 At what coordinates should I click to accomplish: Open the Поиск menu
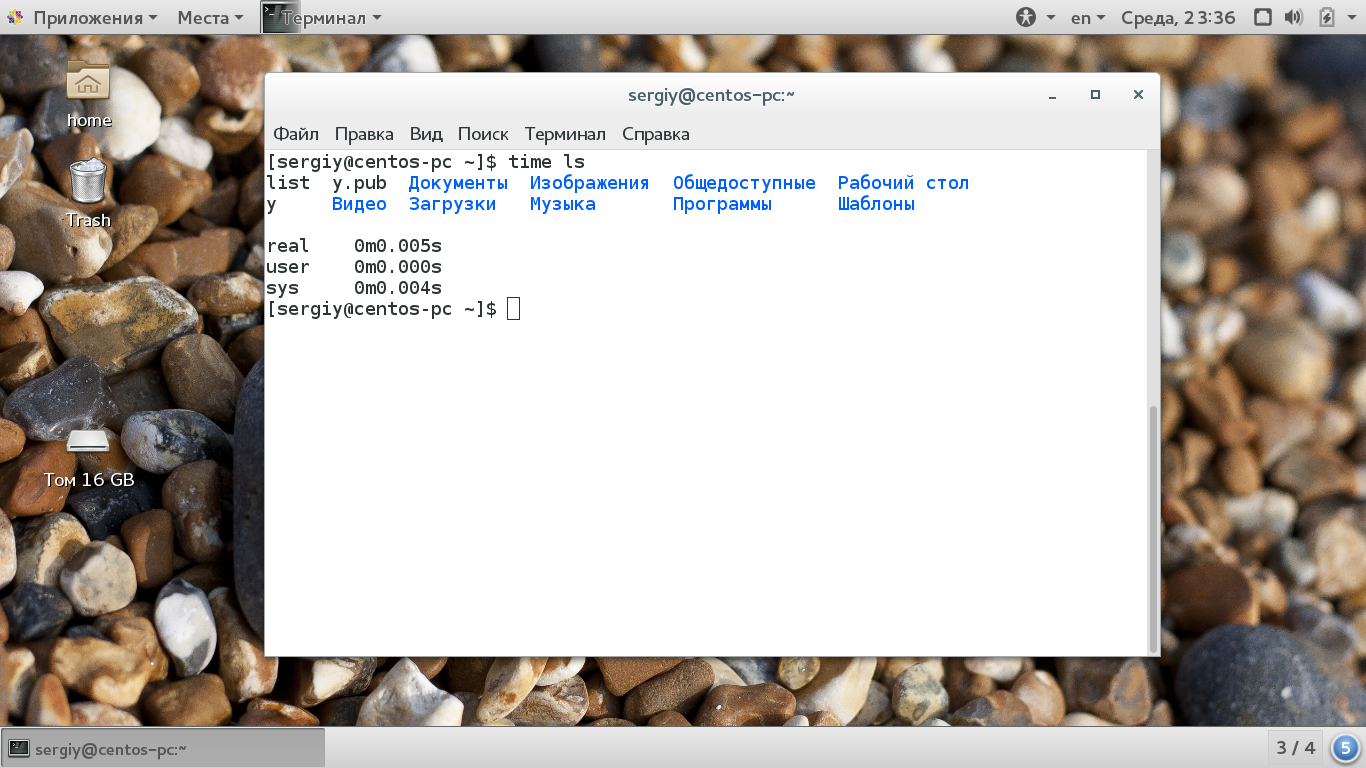click(x=483, y=134)
